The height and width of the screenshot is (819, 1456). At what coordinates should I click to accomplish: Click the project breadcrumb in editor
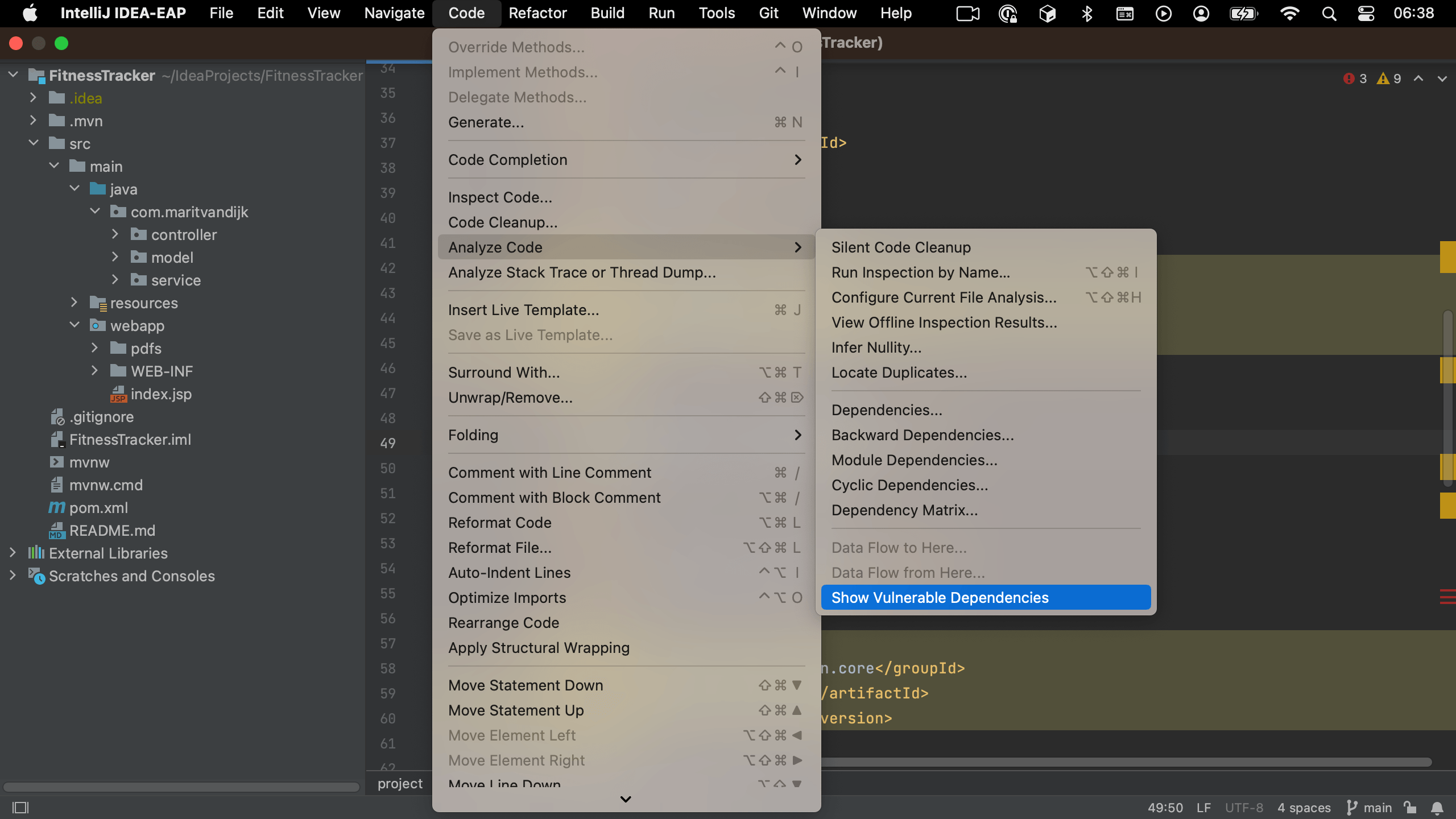400,783
